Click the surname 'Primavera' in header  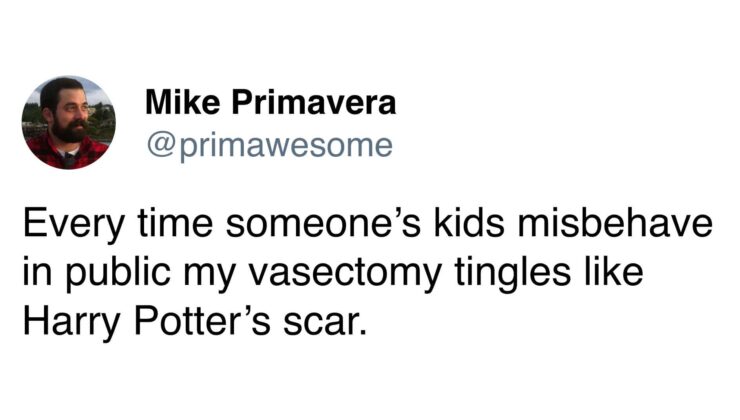313,102
